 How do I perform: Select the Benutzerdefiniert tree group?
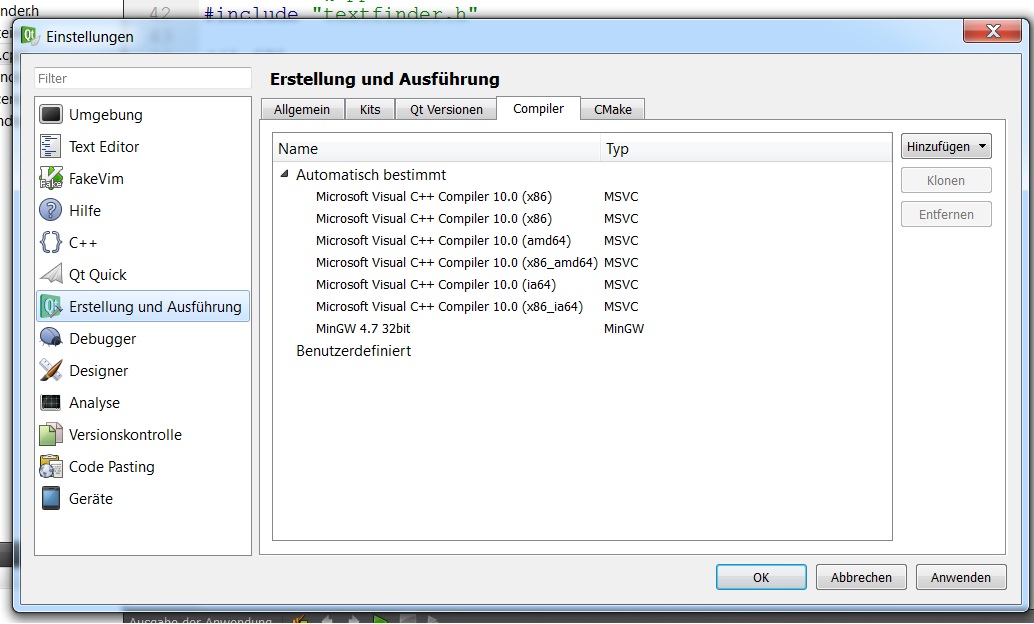pos(353,351)
